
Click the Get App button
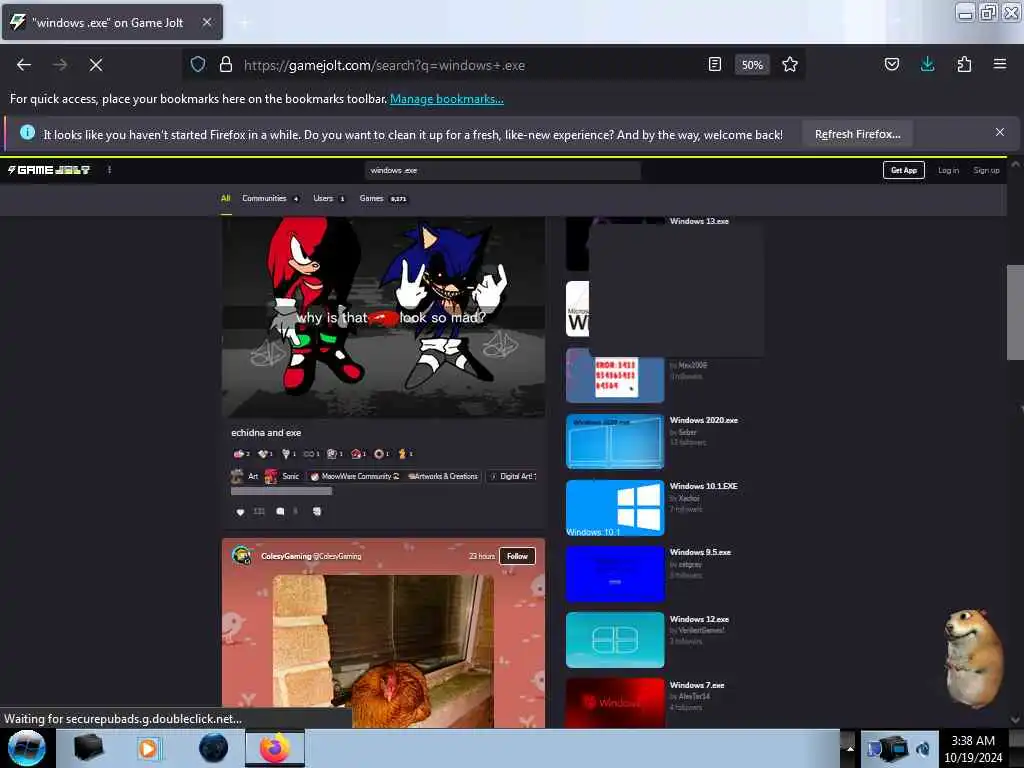(904, 170)
